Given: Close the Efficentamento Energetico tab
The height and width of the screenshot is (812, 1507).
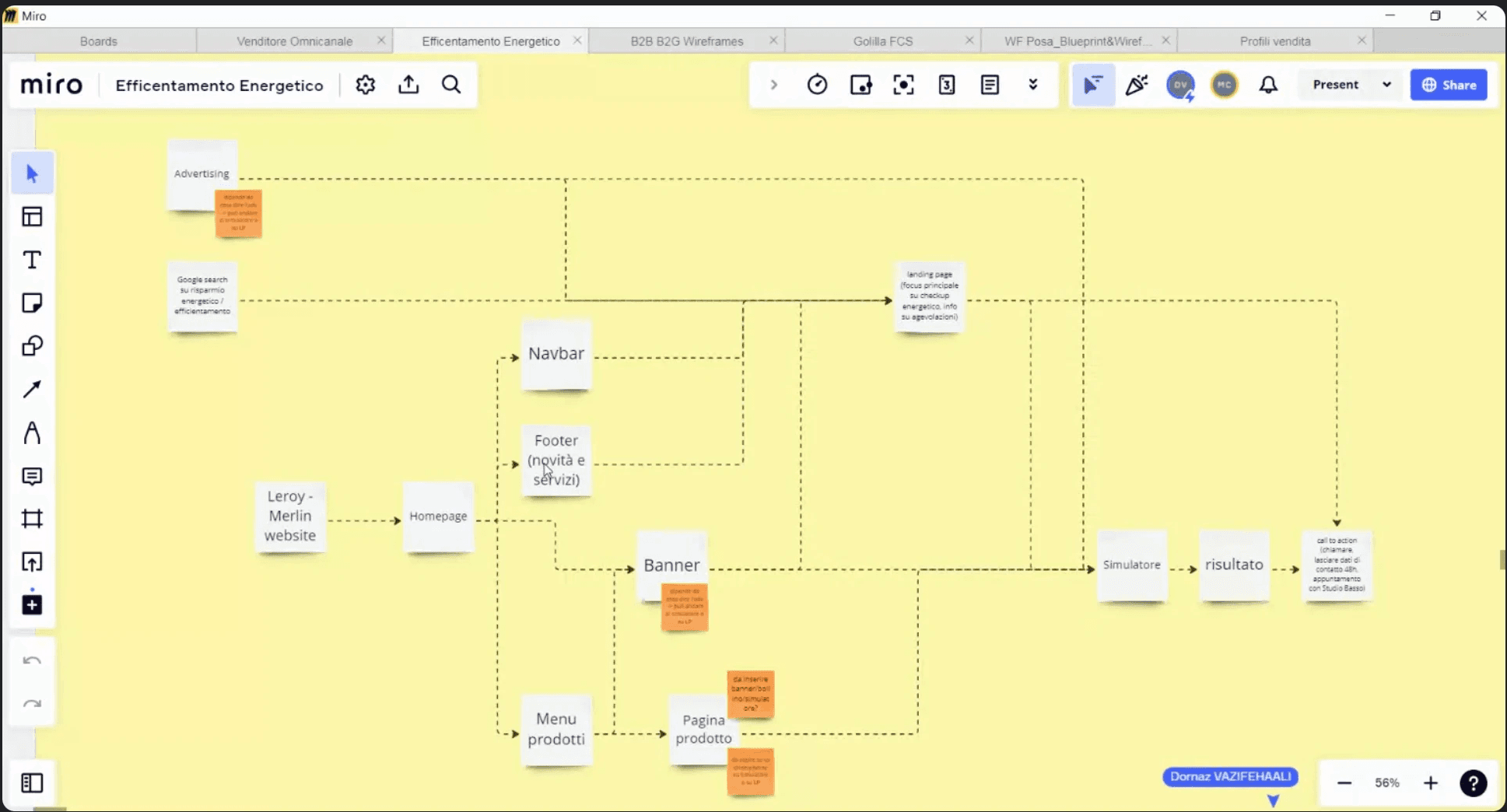Looking at the screenshot, I should tap(577, 40).
